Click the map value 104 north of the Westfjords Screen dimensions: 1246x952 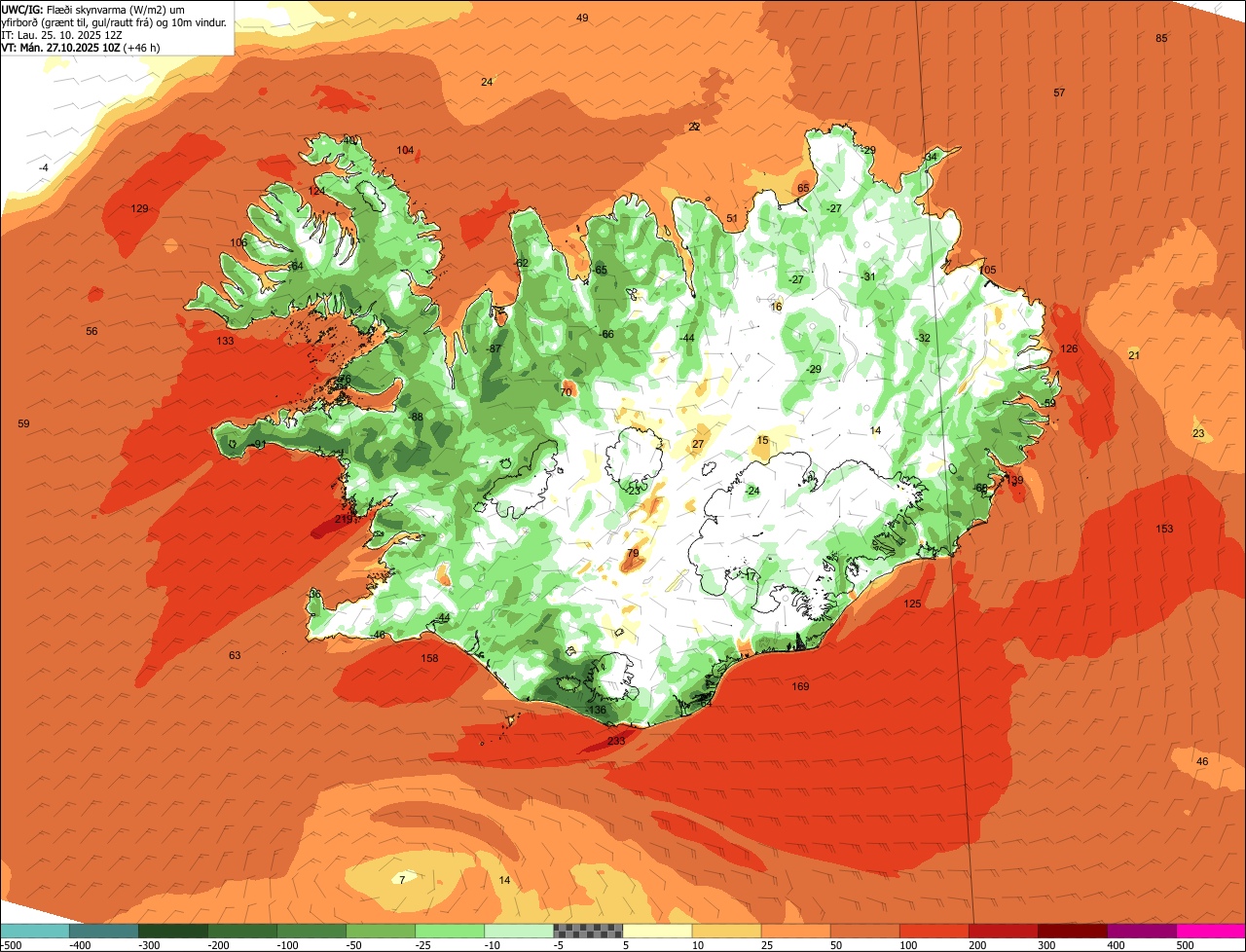point(405,150)
